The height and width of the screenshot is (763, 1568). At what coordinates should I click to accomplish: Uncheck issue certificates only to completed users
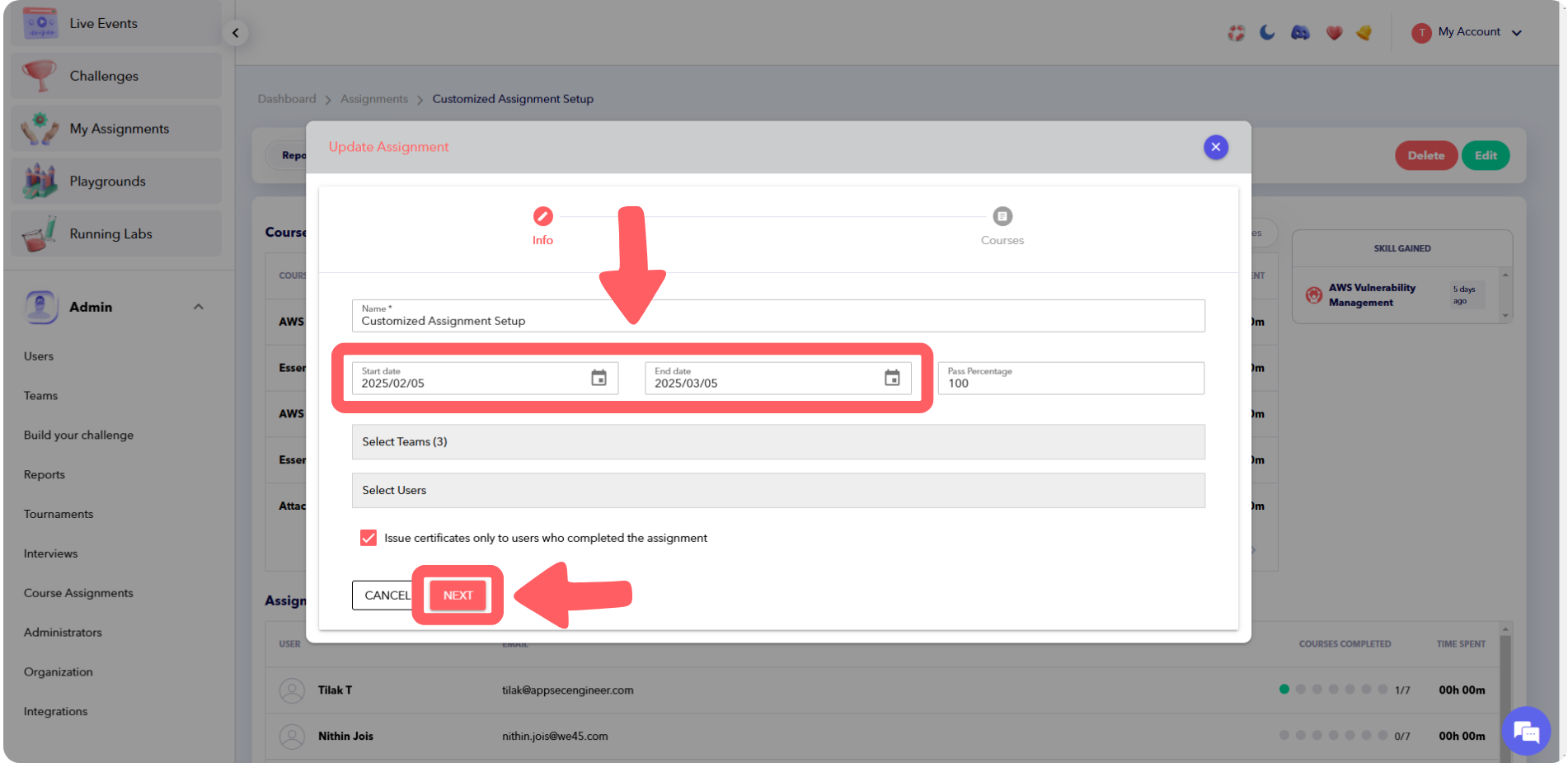click(368, 537)
